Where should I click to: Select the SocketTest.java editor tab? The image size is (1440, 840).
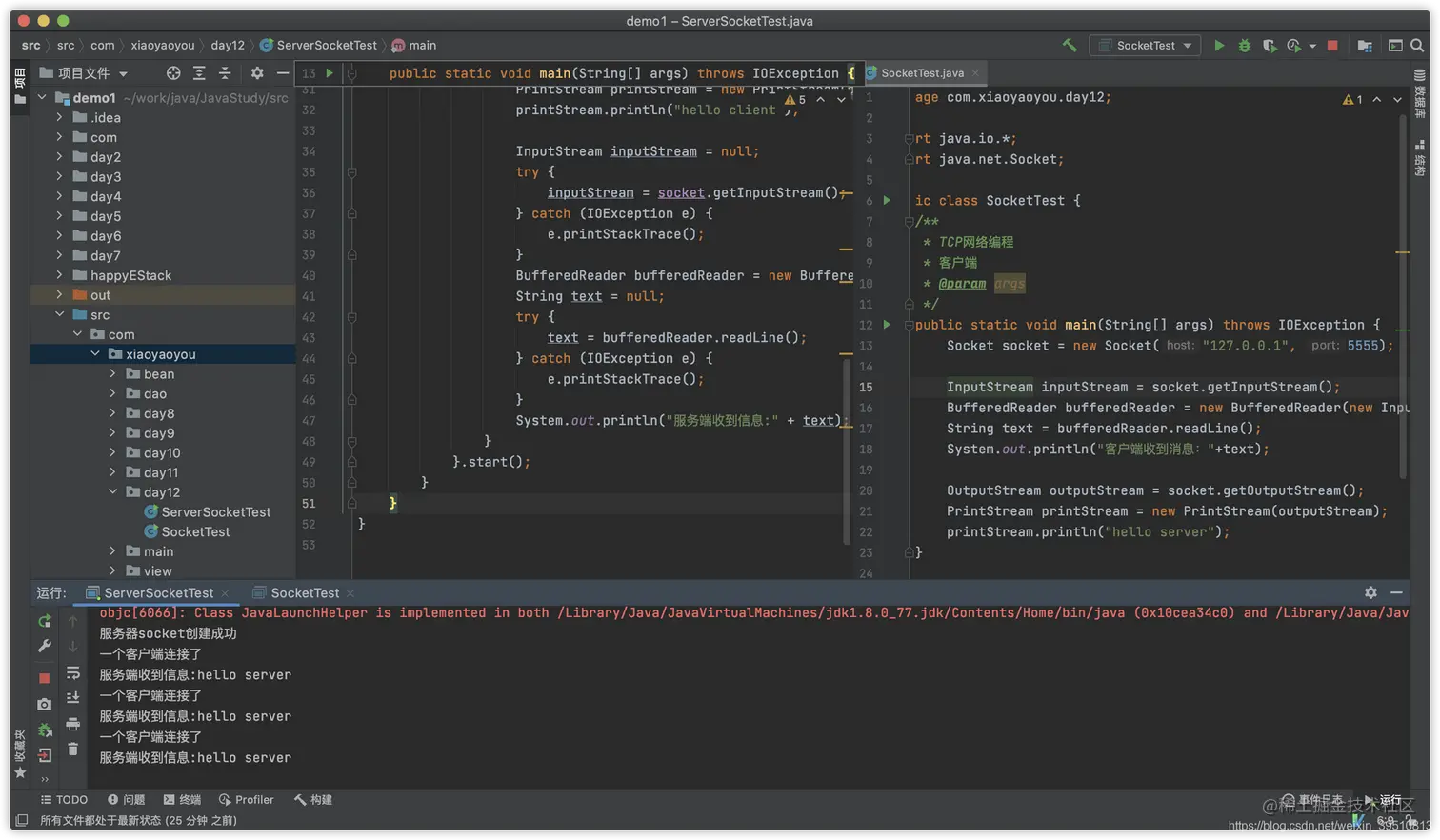tap(921, 73)
